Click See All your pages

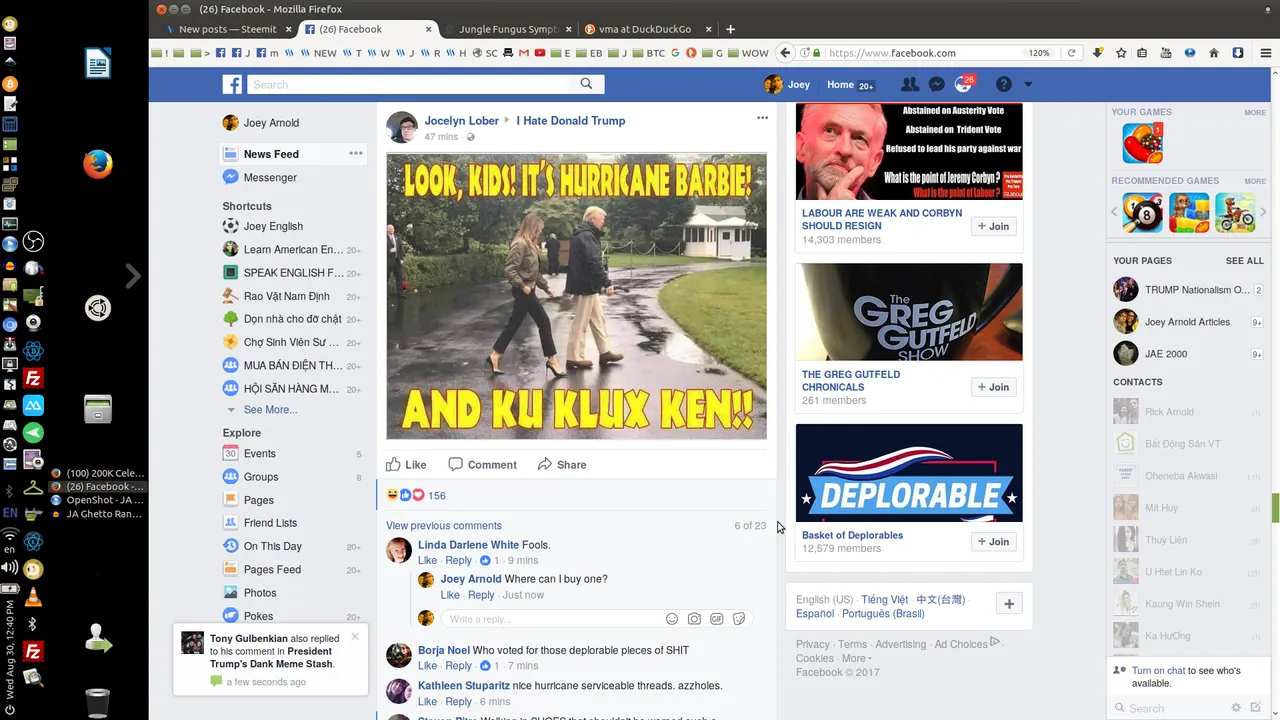(x=1244, y=261)
